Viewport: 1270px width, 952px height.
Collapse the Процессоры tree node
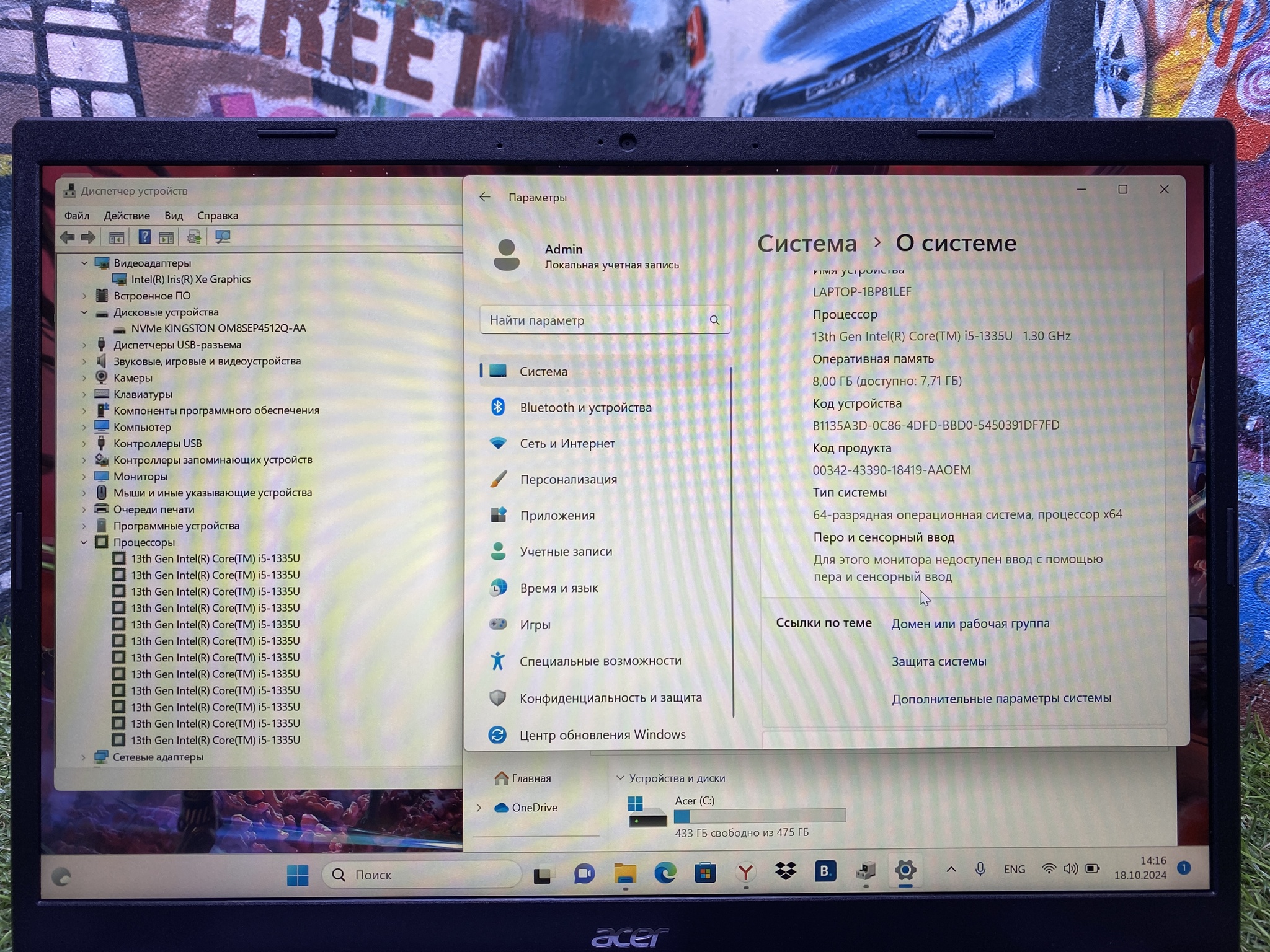(x=84, y=542)
